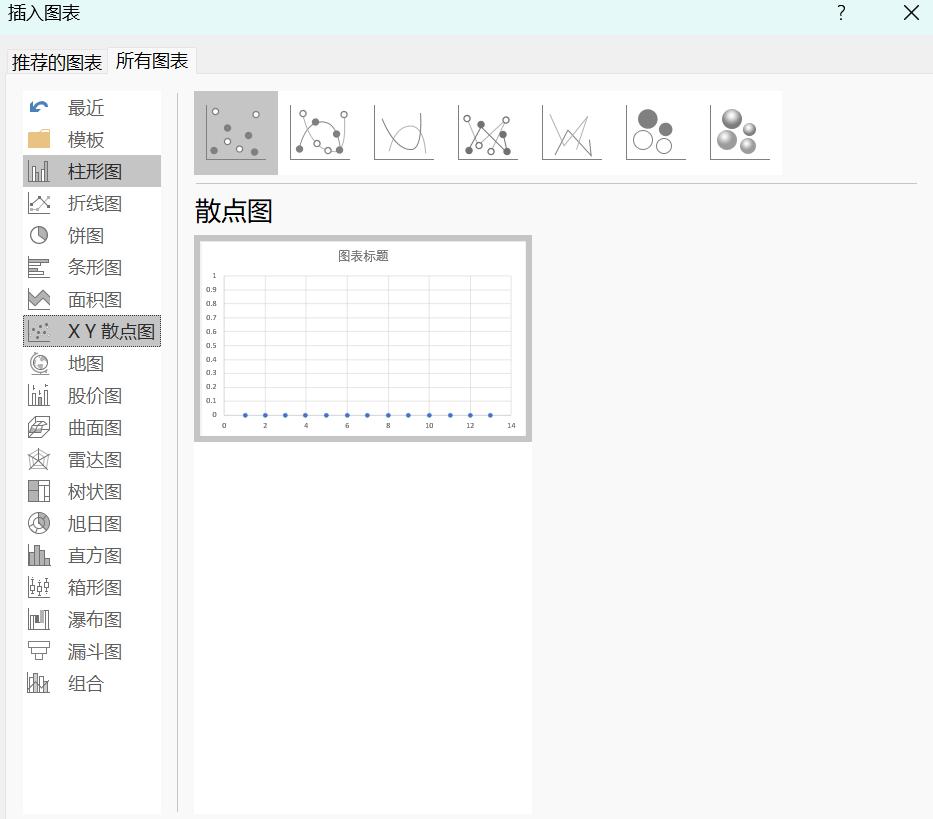This screenshot has height=819, width=933.
Task: Select the 漏斗图 funnel chart category
Action: tap(92, 652)
